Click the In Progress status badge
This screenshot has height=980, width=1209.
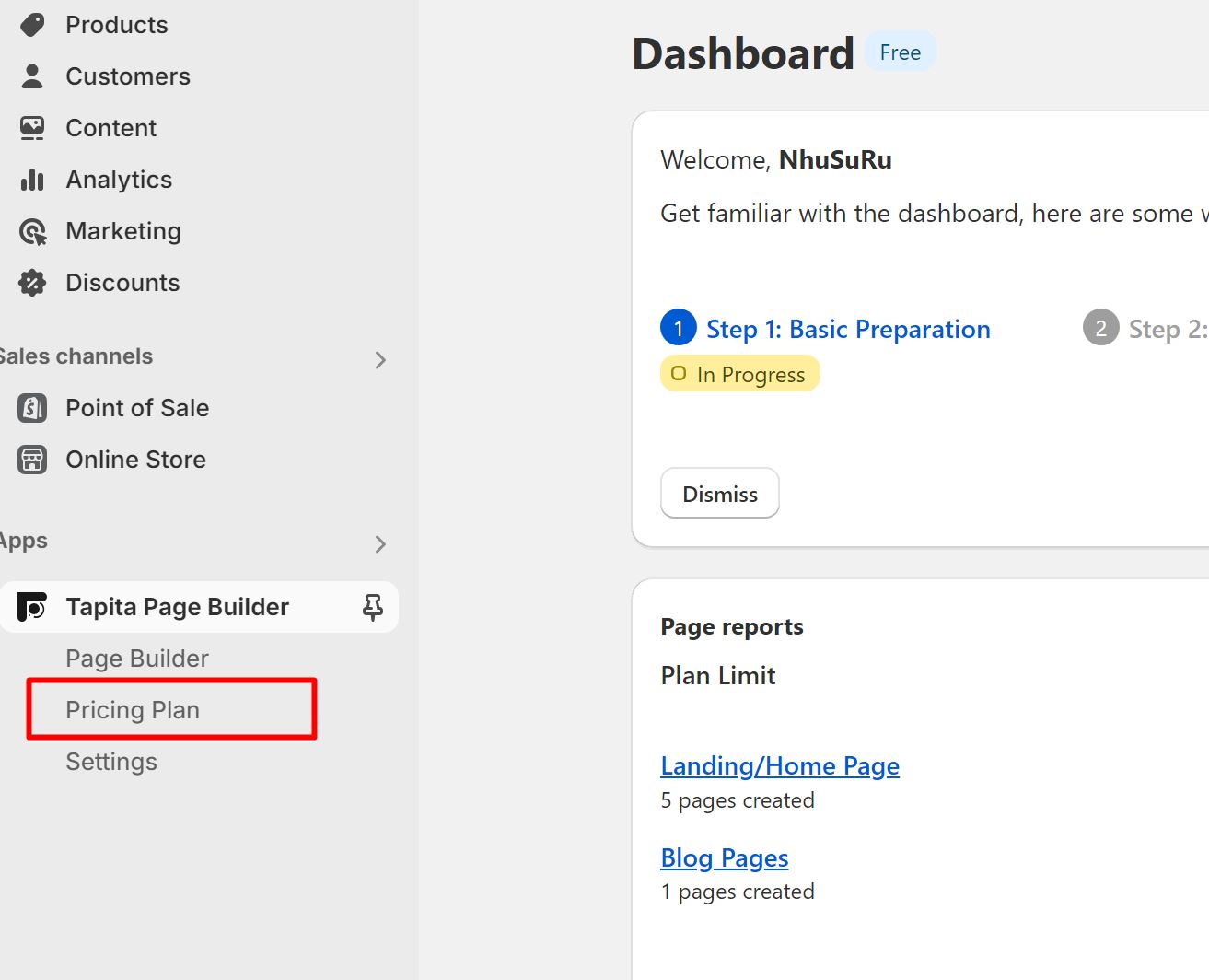[x=740, y=374]
